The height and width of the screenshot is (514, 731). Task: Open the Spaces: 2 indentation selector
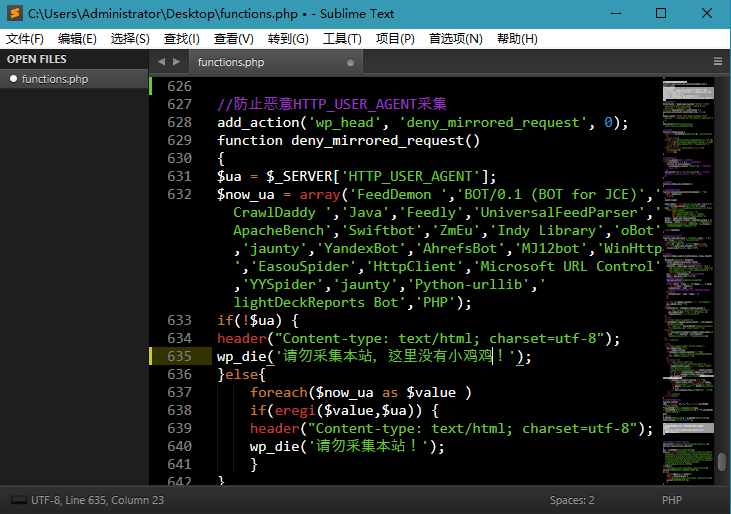571,500
